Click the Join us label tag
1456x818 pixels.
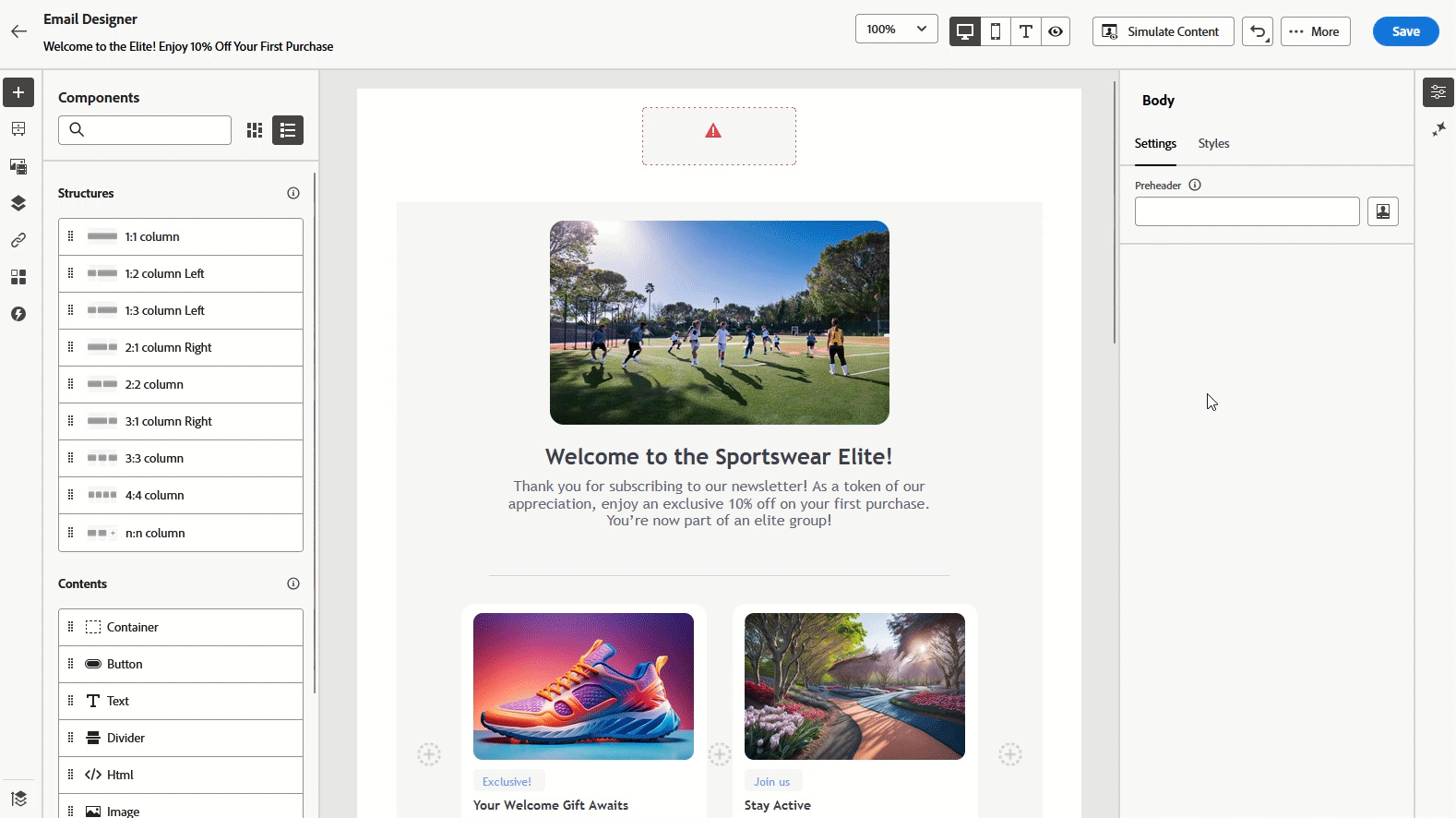[x=773, y=782]
